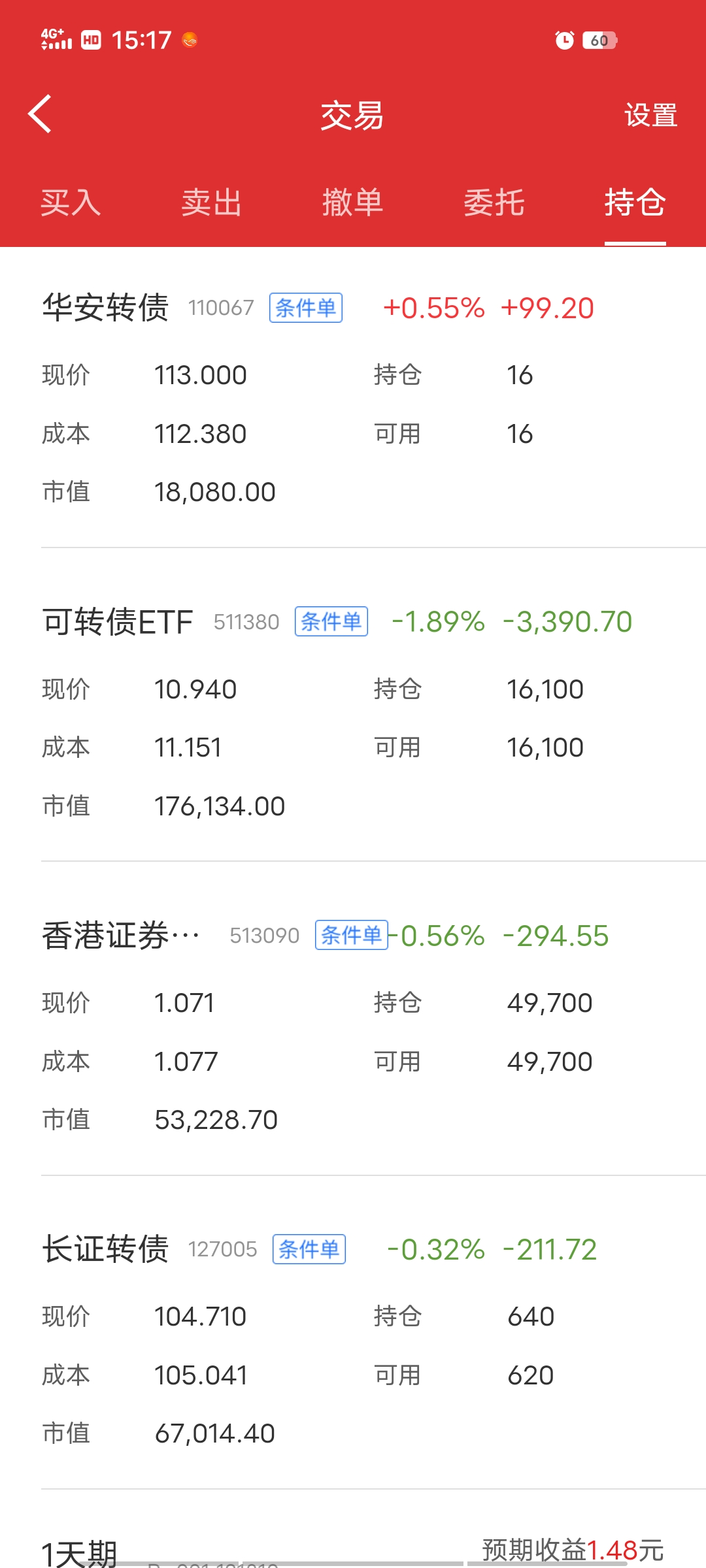The height and width of the screenshot is (1568, 706).
Task: Tap the back arrow icon
Action: [x=41, y=114]
